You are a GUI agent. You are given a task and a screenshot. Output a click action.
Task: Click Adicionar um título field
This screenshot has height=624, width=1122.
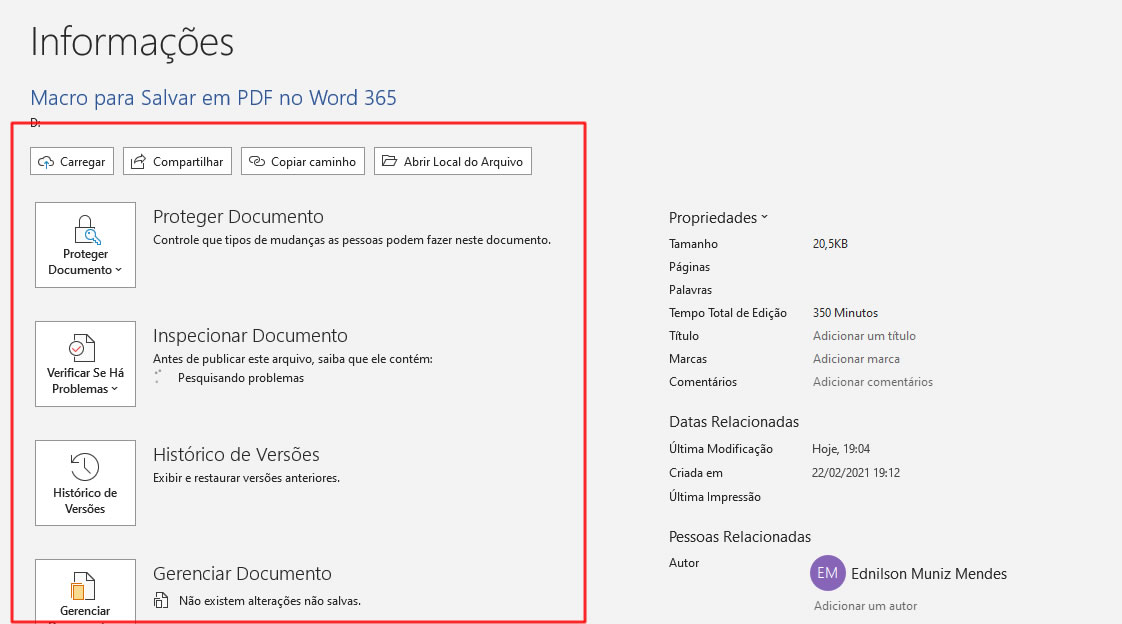(x=864, y=336)
